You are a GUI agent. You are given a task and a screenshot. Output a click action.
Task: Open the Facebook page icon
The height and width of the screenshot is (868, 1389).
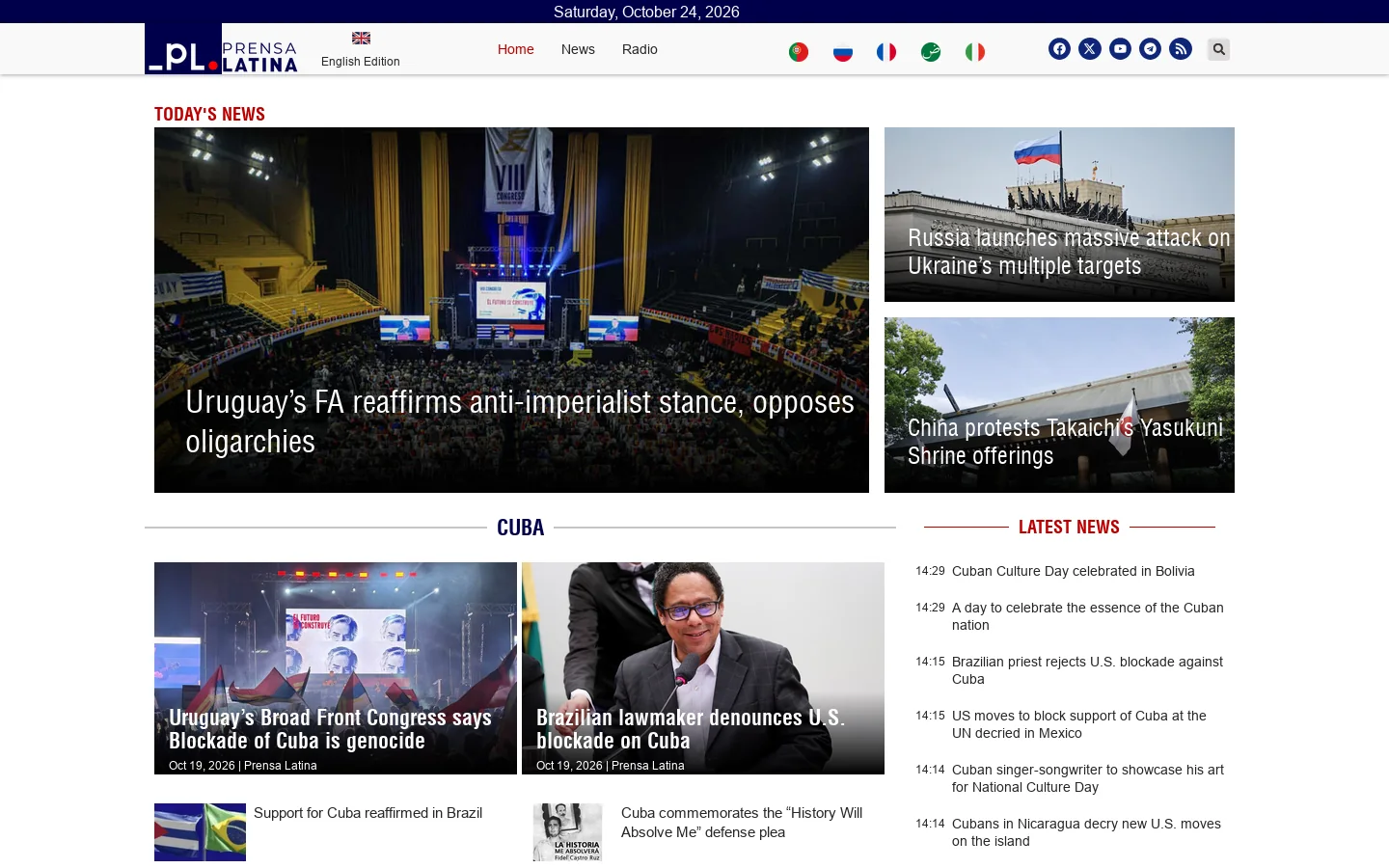point(1059,49)
